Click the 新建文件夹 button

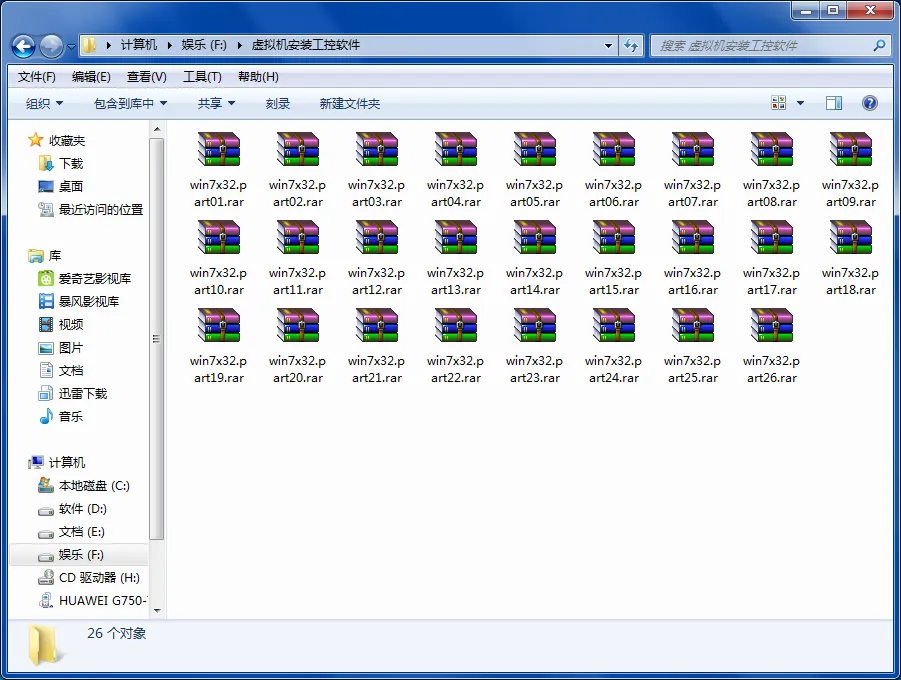pos(349,103)
